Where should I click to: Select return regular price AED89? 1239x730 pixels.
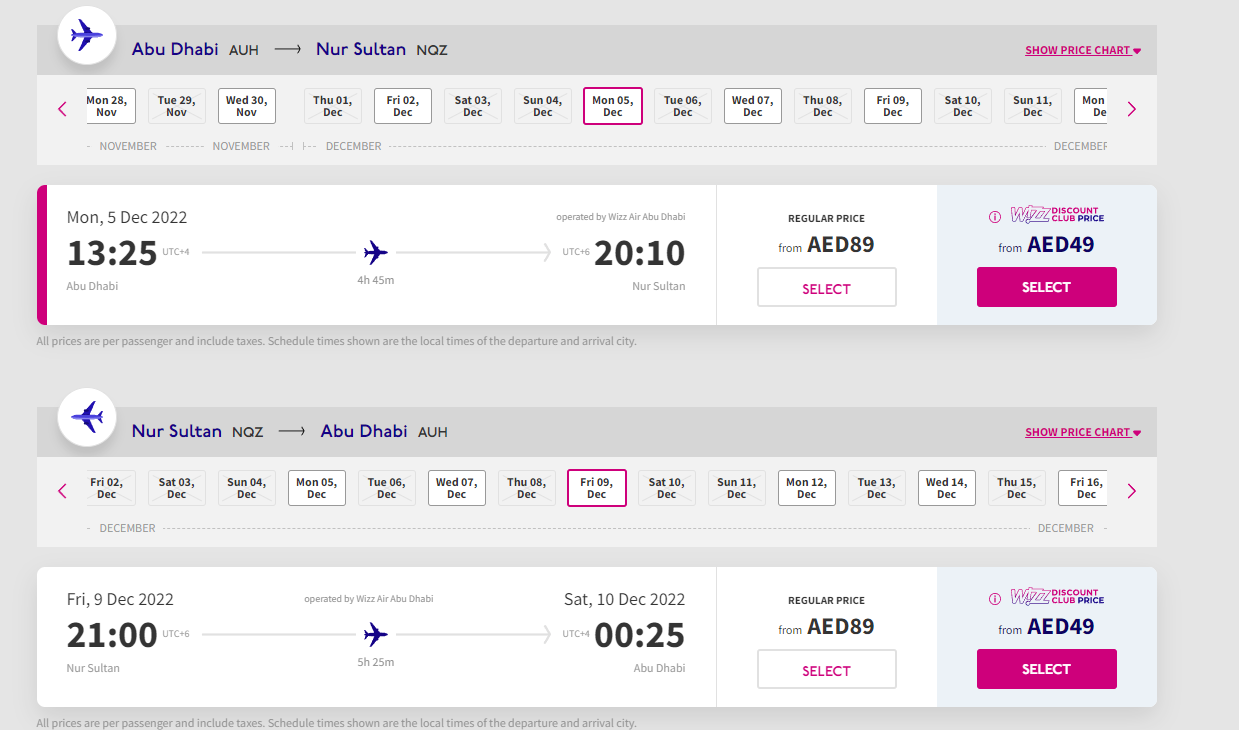coord(827,670)
